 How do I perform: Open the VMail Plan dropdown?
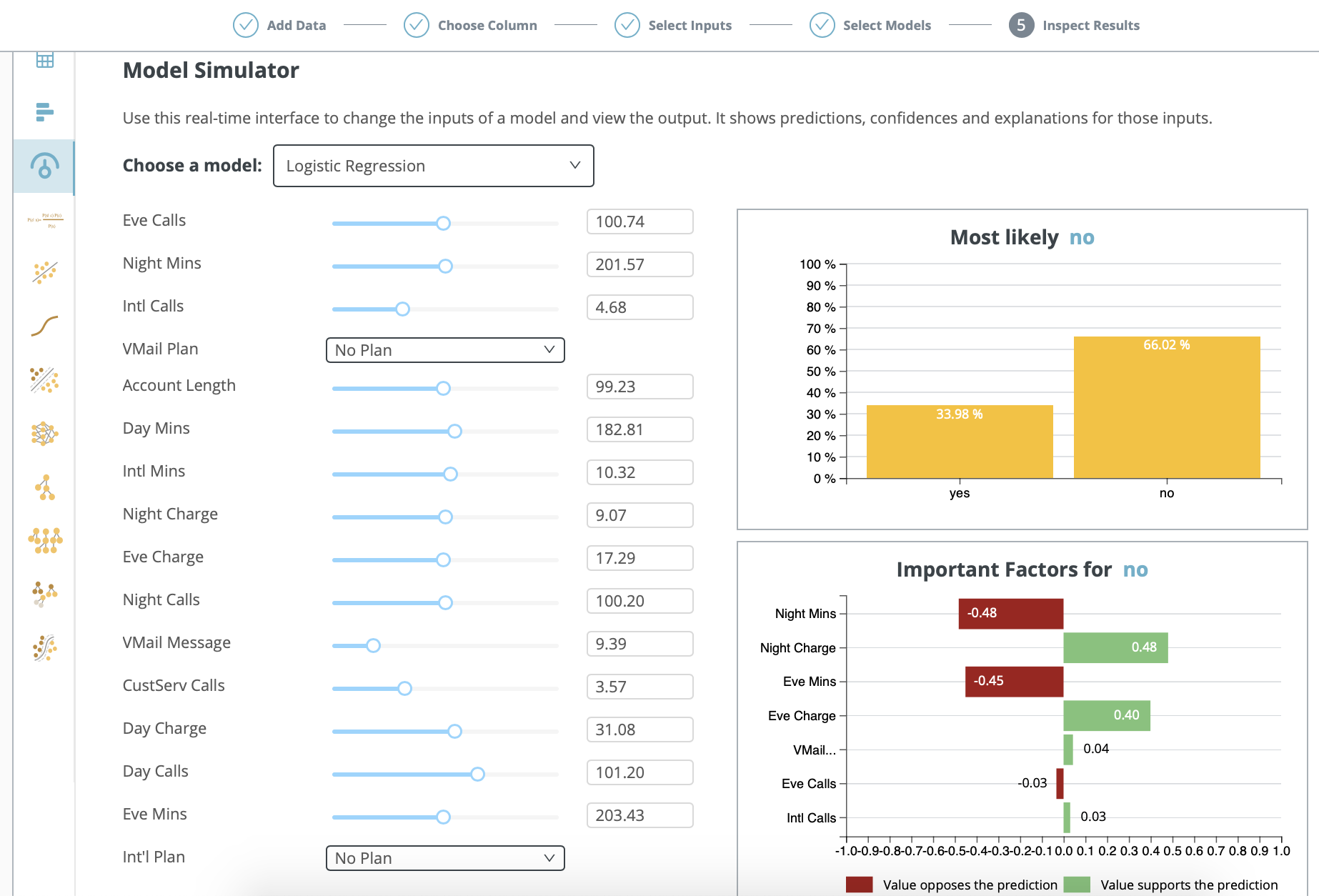pyautogui.click(x=444, y=350)
